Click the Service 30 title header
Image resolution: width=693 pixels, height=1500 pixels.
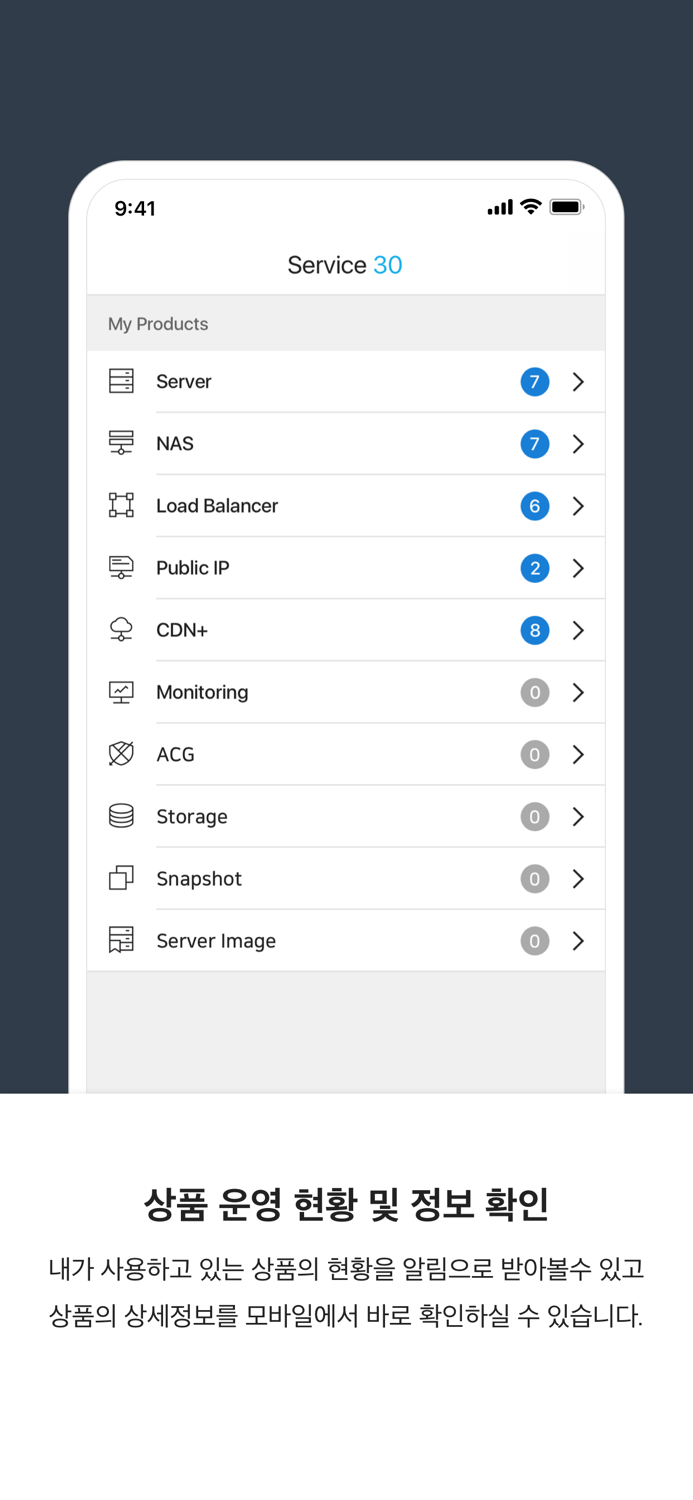pos(345,265)
